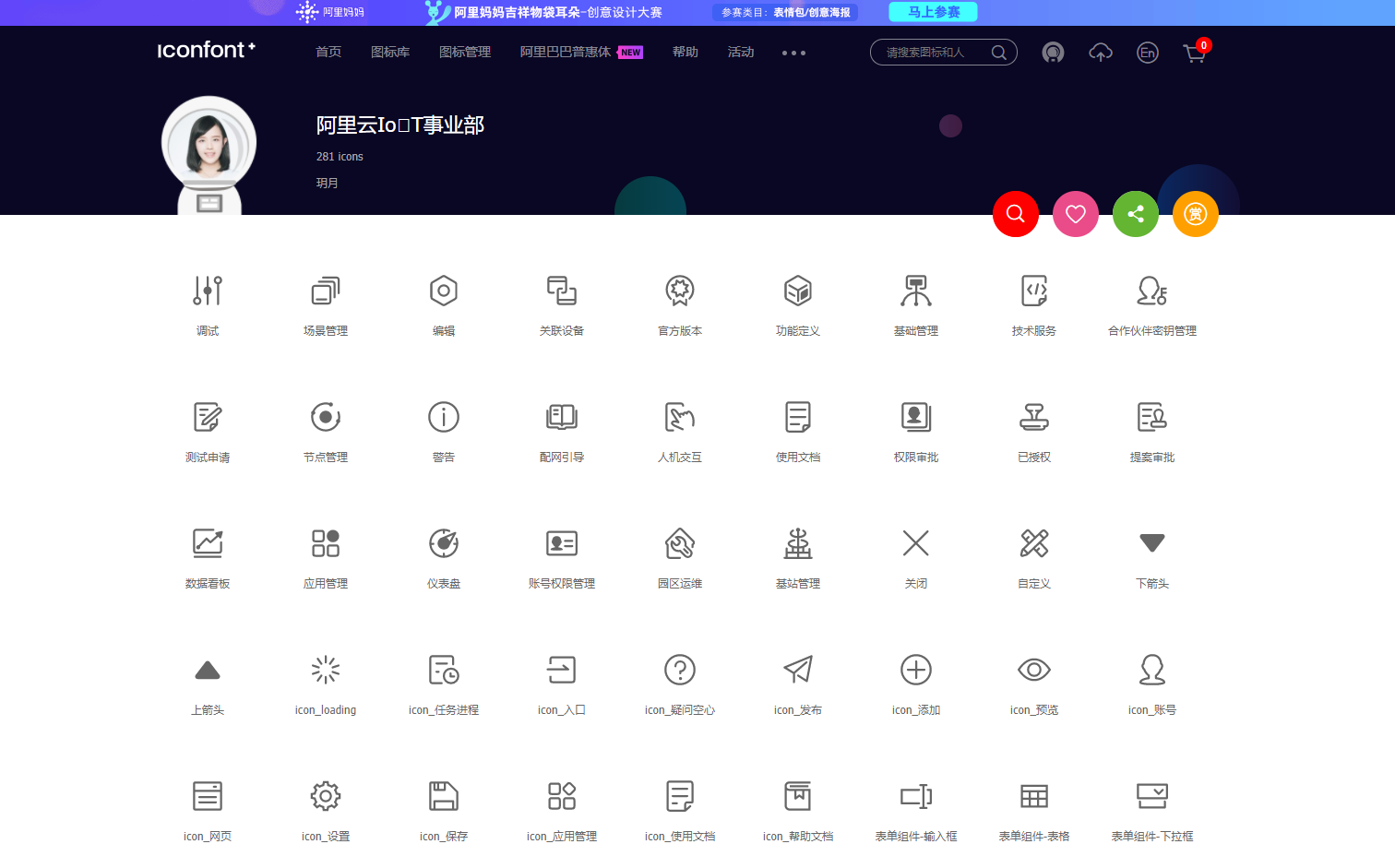Select the icon_设置 gear icon
The image size is (1395, 868).
(325, 796)
